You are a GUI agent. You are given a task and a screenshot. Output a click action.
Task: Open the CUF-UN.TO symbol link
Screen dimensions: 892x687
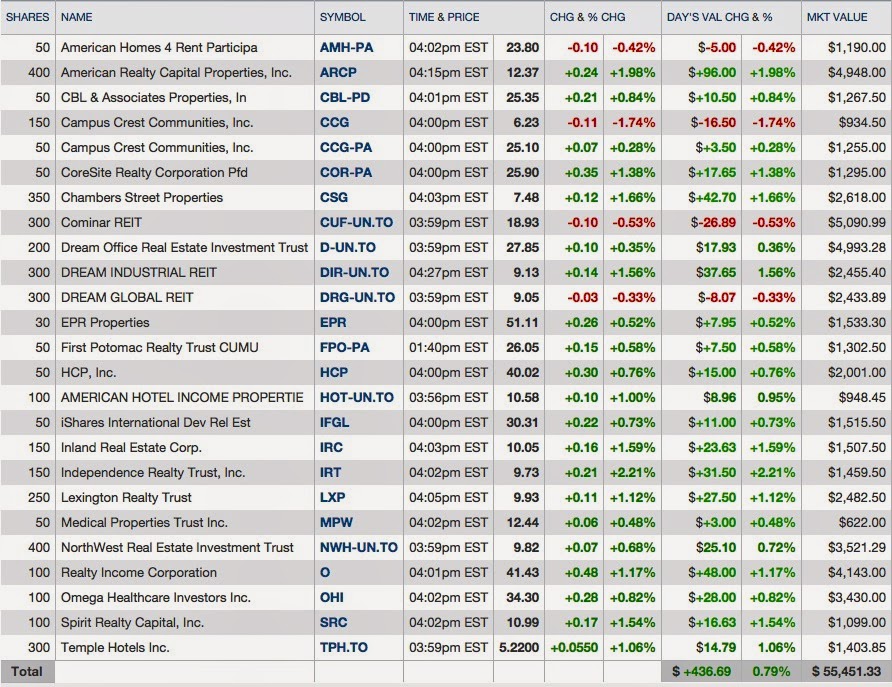click(356, 223)
